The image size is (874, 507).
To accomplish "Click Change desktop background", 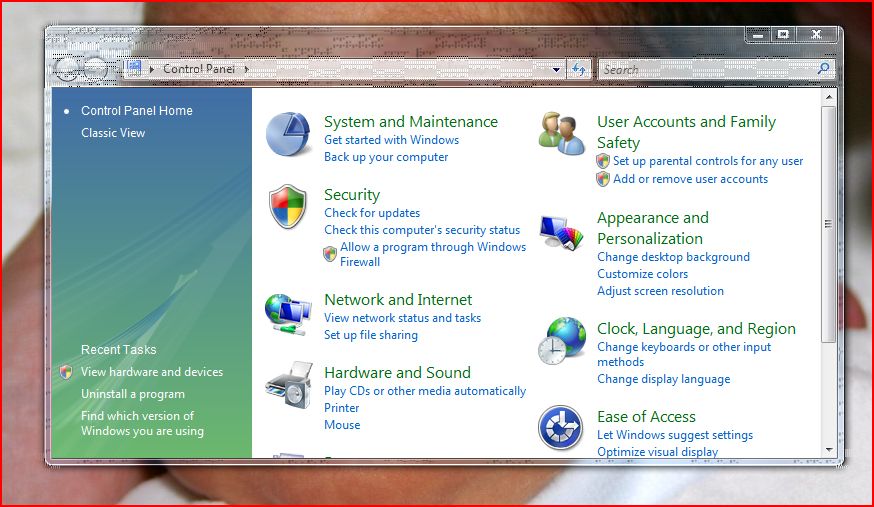I will [x=673, y=257].
